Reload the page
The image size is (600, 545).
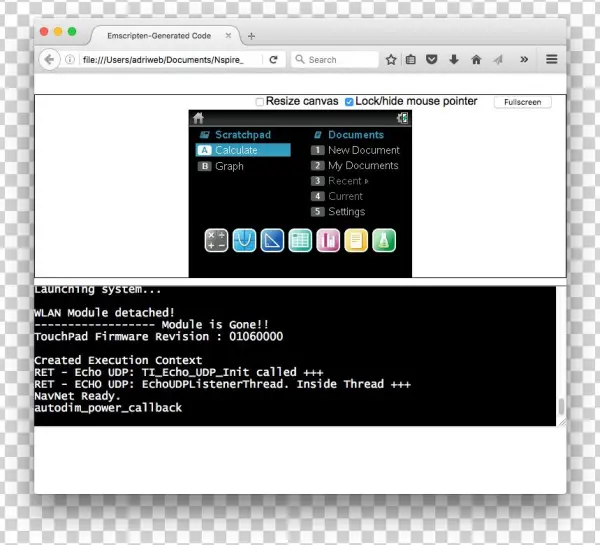tap(273, 60)
